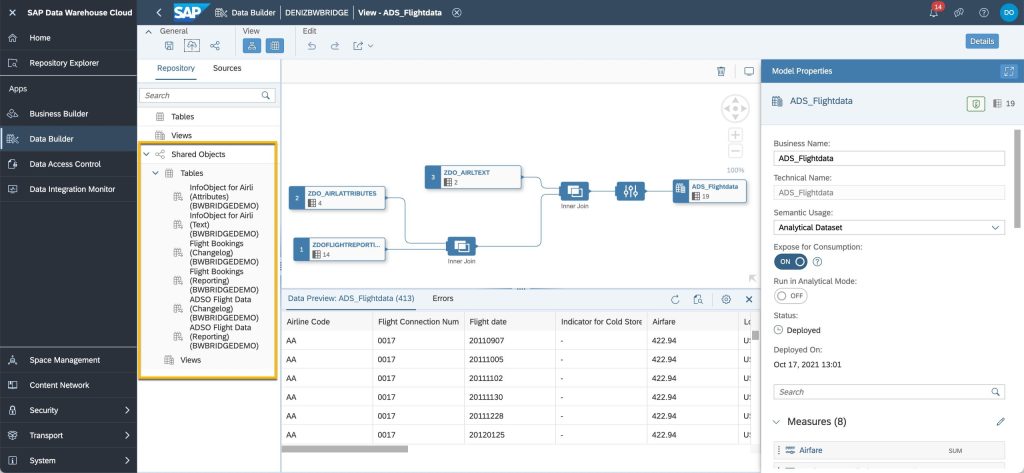Screen dimensions: 1024x473
Task: Select the ZDO_AIRLATTRIBUTES node
Action: pos(337,198)
